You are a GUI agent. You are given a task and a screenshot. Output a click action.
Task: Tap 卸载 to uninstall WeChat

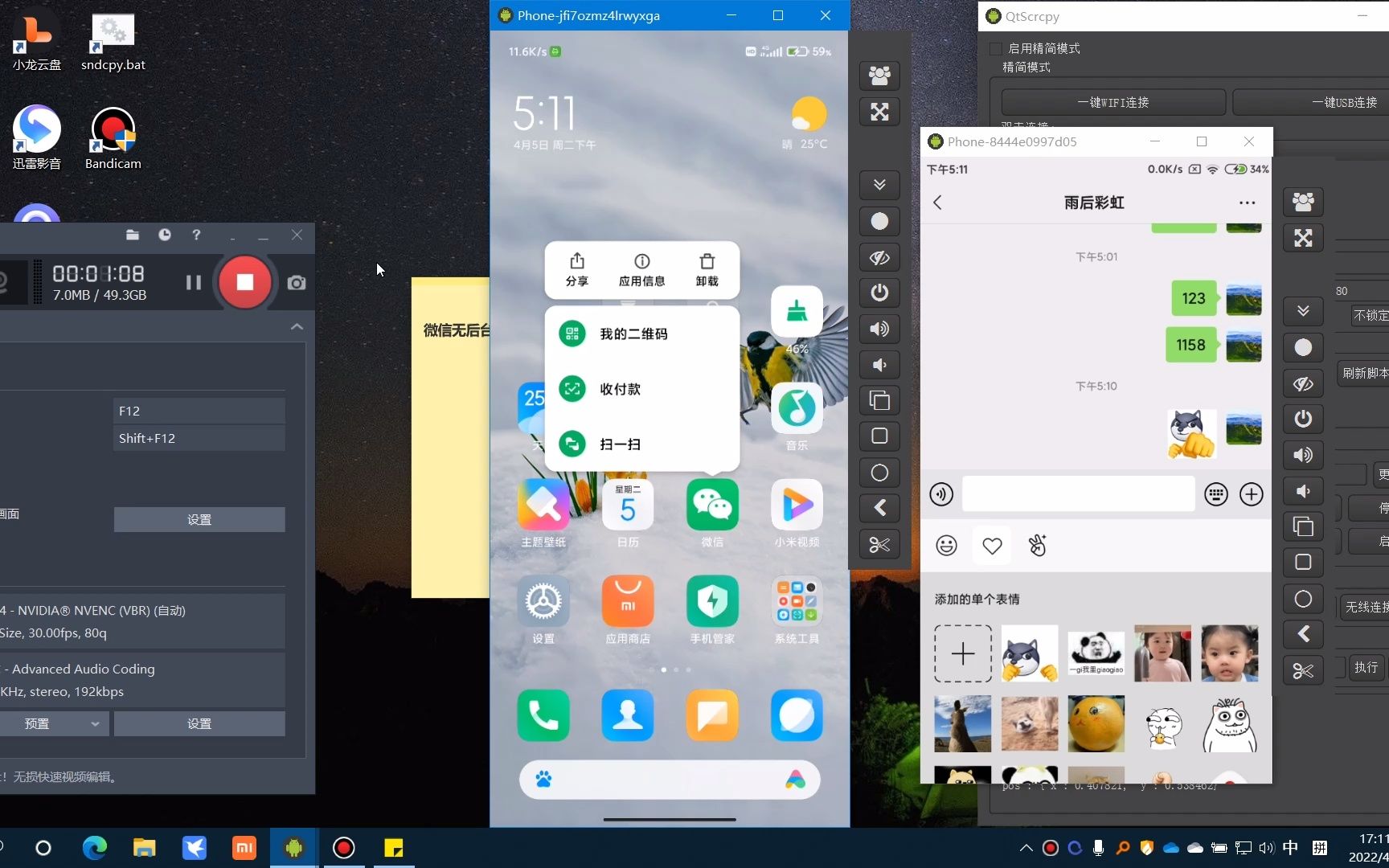tap(707, 270)
